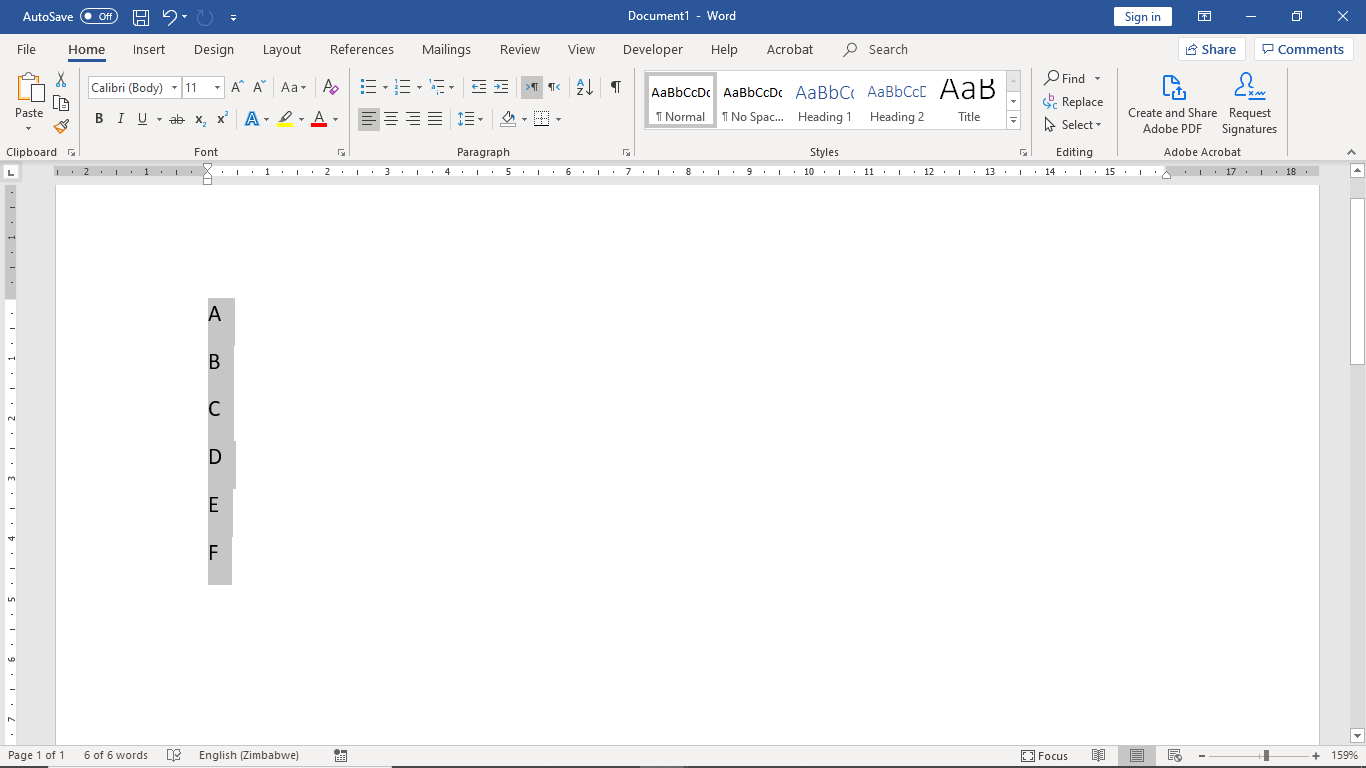Adjust the zoom slider handle
Screen dimensions: 1366x768
click(x=1266, y=756)
